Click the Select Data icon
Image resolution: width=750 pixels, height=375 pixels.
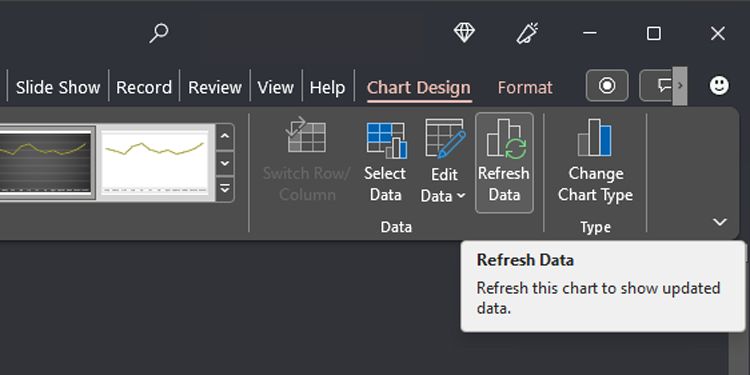[x=386, y=140]
